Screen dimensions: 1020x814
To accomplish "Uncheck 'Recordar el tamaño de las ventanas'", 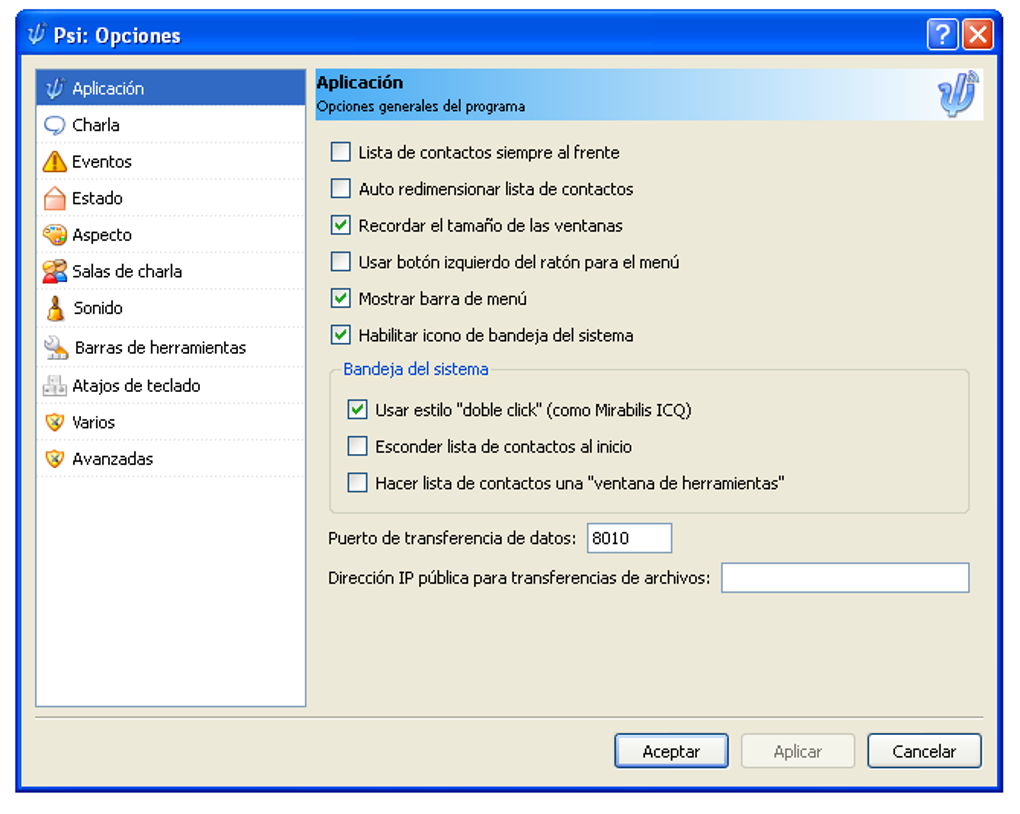I will 341,226.
